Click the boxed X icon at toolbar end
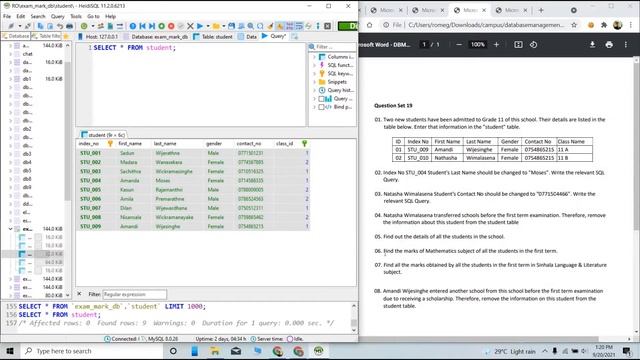This screenshot has width=640, height=360. (327, 26)
